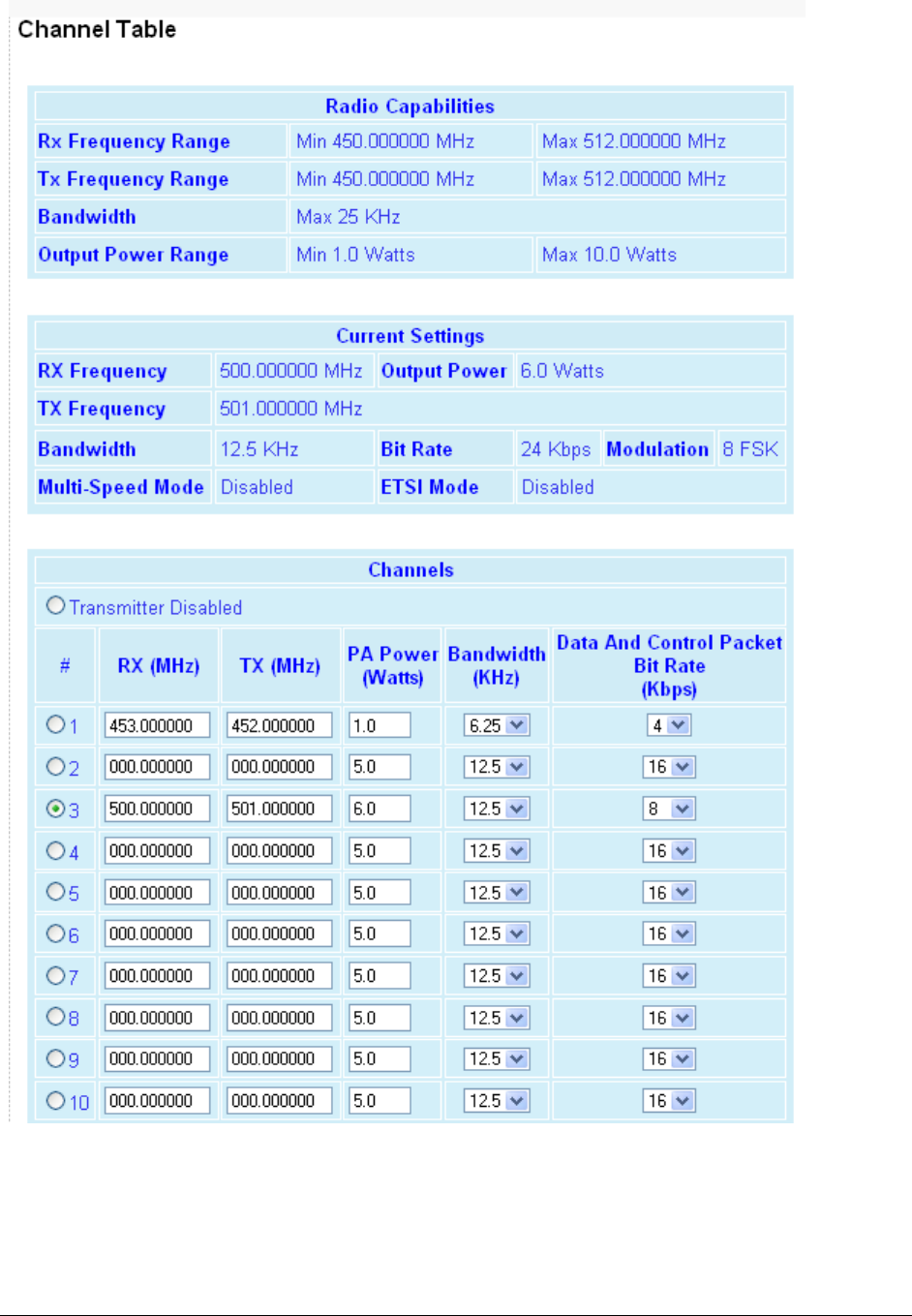Click the Channels table header
The image size is (912, 1316).
(410, 570)
